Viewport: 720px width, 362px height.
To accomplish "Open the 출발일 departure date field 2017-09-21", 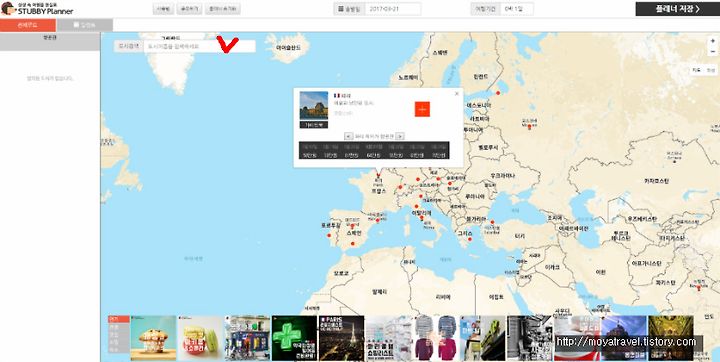I will (x=393, y=9).
